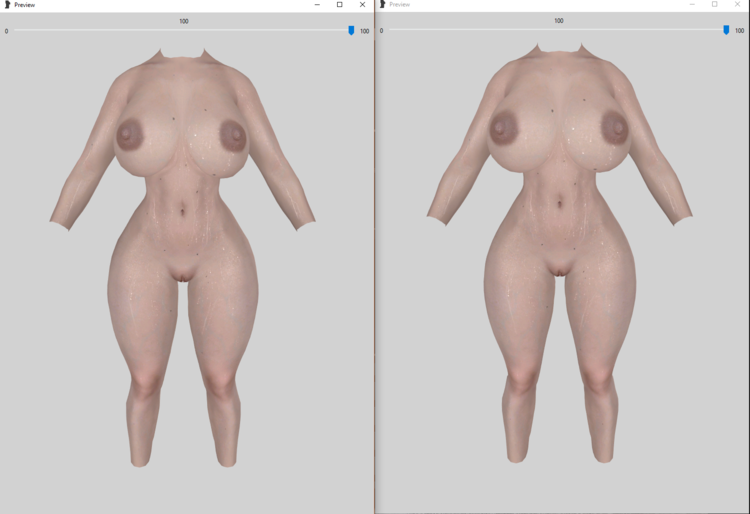This screenshot has width=750, height=514.
Task: Click the slider value '100' above left slider
Action: 184,21
